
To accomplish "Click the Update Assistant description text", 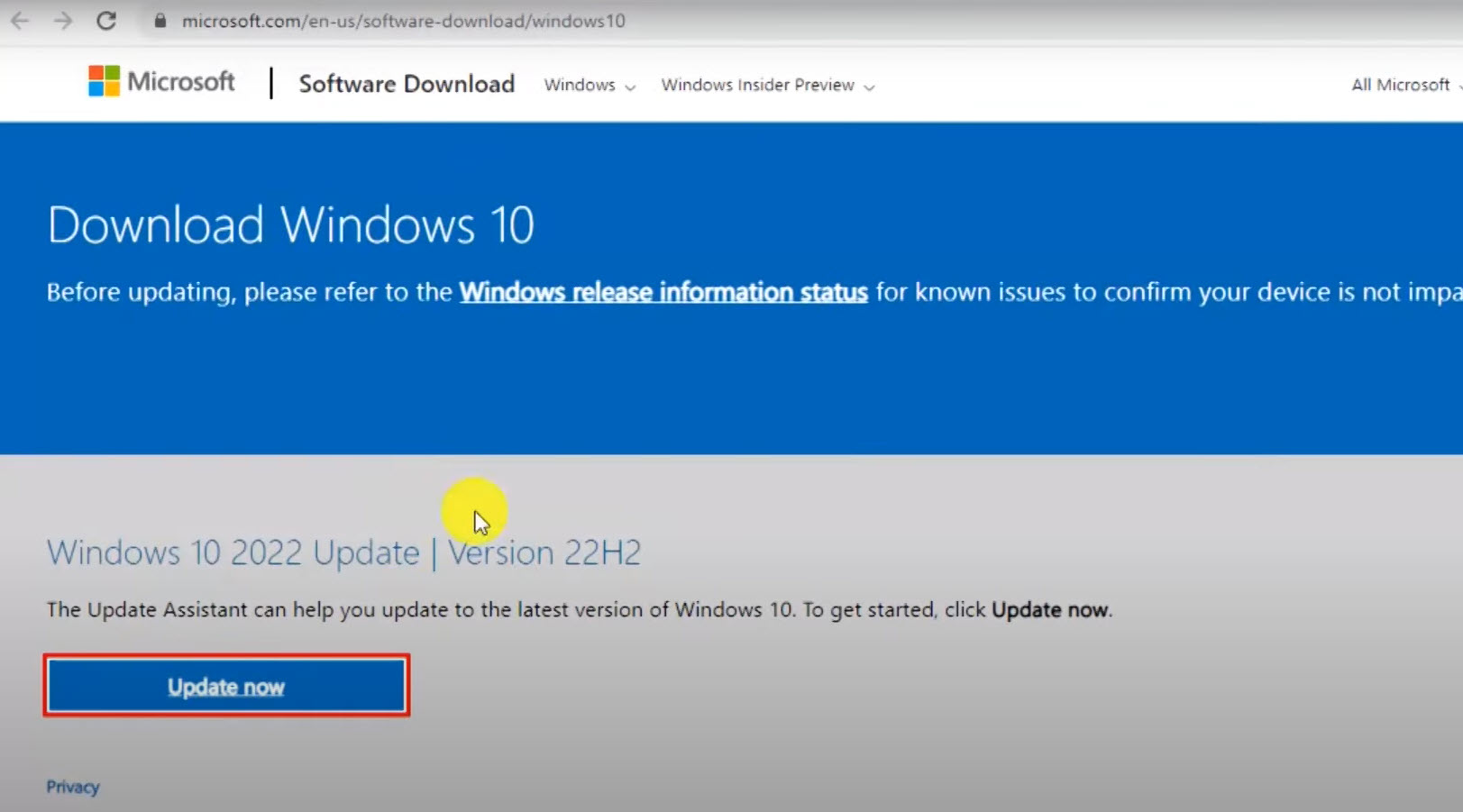I will tap(580, 610).
